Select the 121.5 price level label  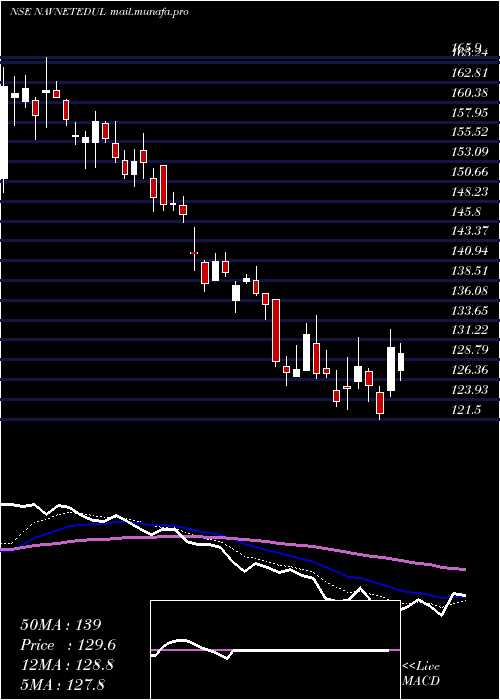[466, 409]
